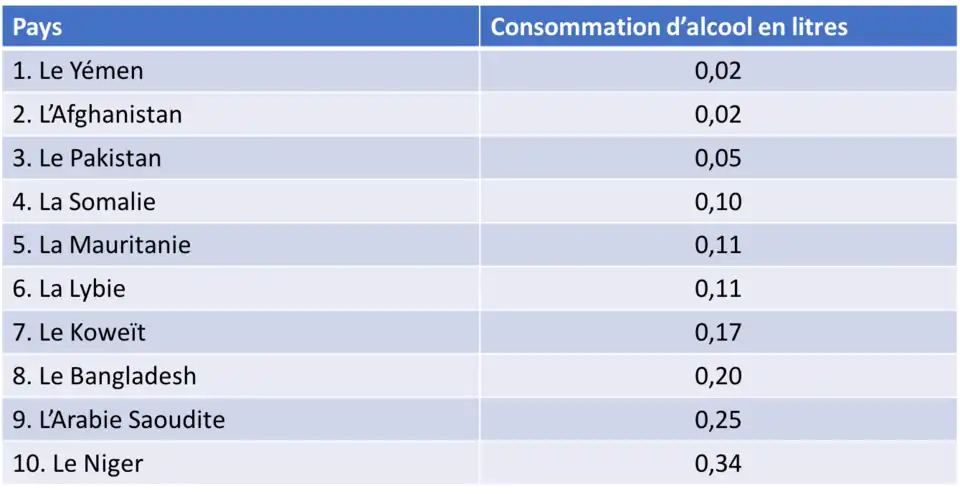Select the "1. Le Yémen" cell
Viewport: 960px width, 494px height.
(78, 71)
